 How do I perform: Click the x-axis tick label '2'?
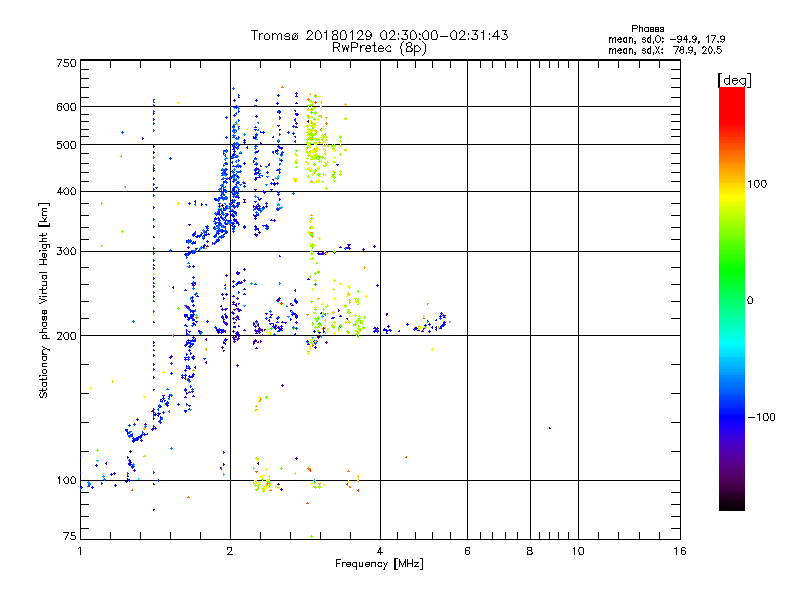(230, 551)
